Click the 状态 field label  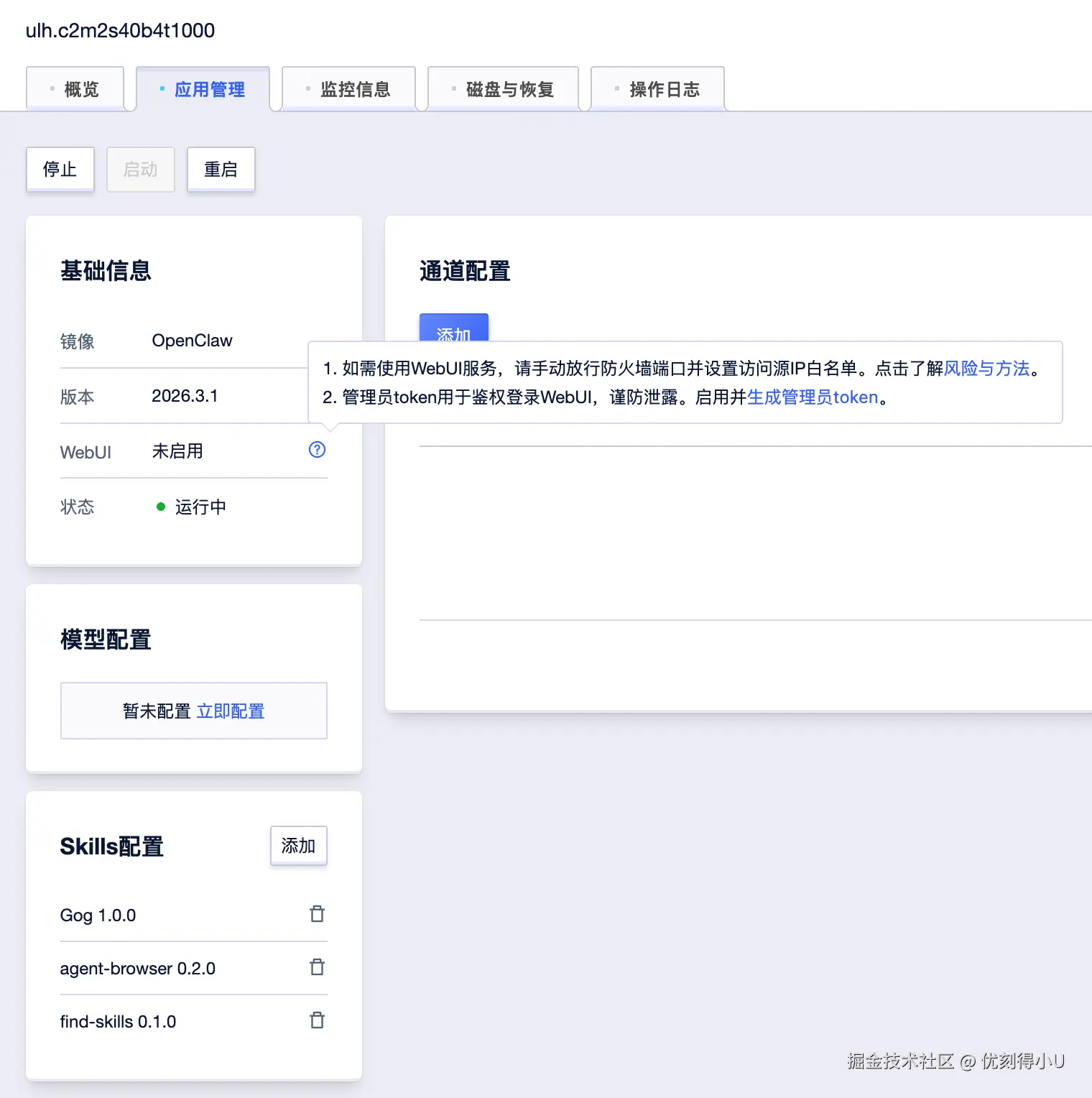pos(78,507)
